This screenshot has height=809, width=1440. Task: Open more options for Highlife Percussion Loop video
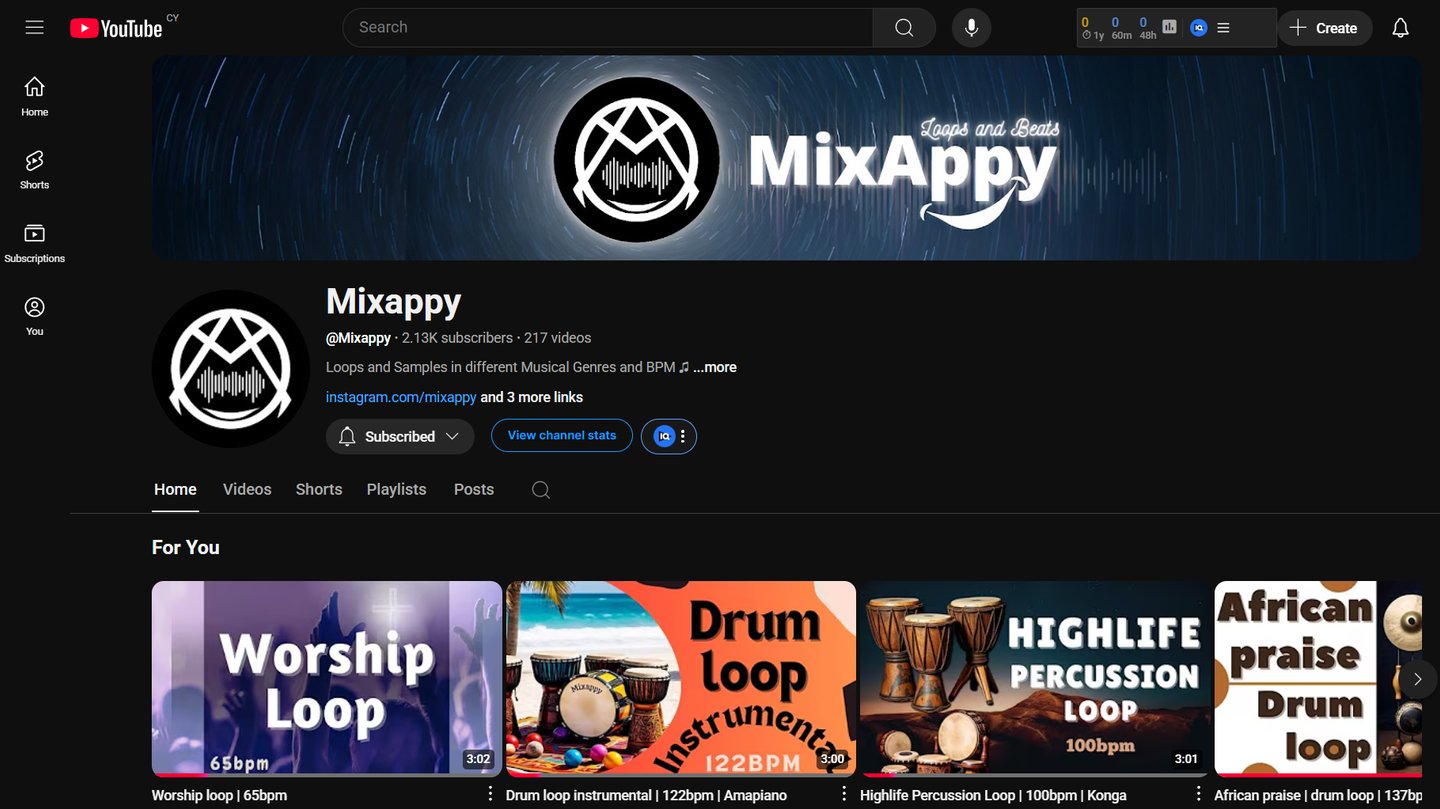(x=1198, y=794)
